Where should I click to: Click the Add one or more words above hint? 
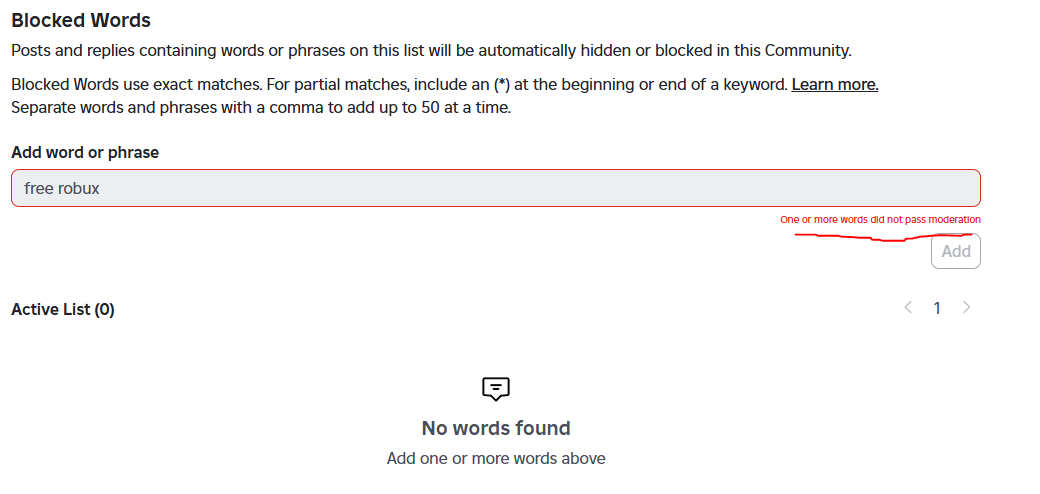(x=495, y=458)
